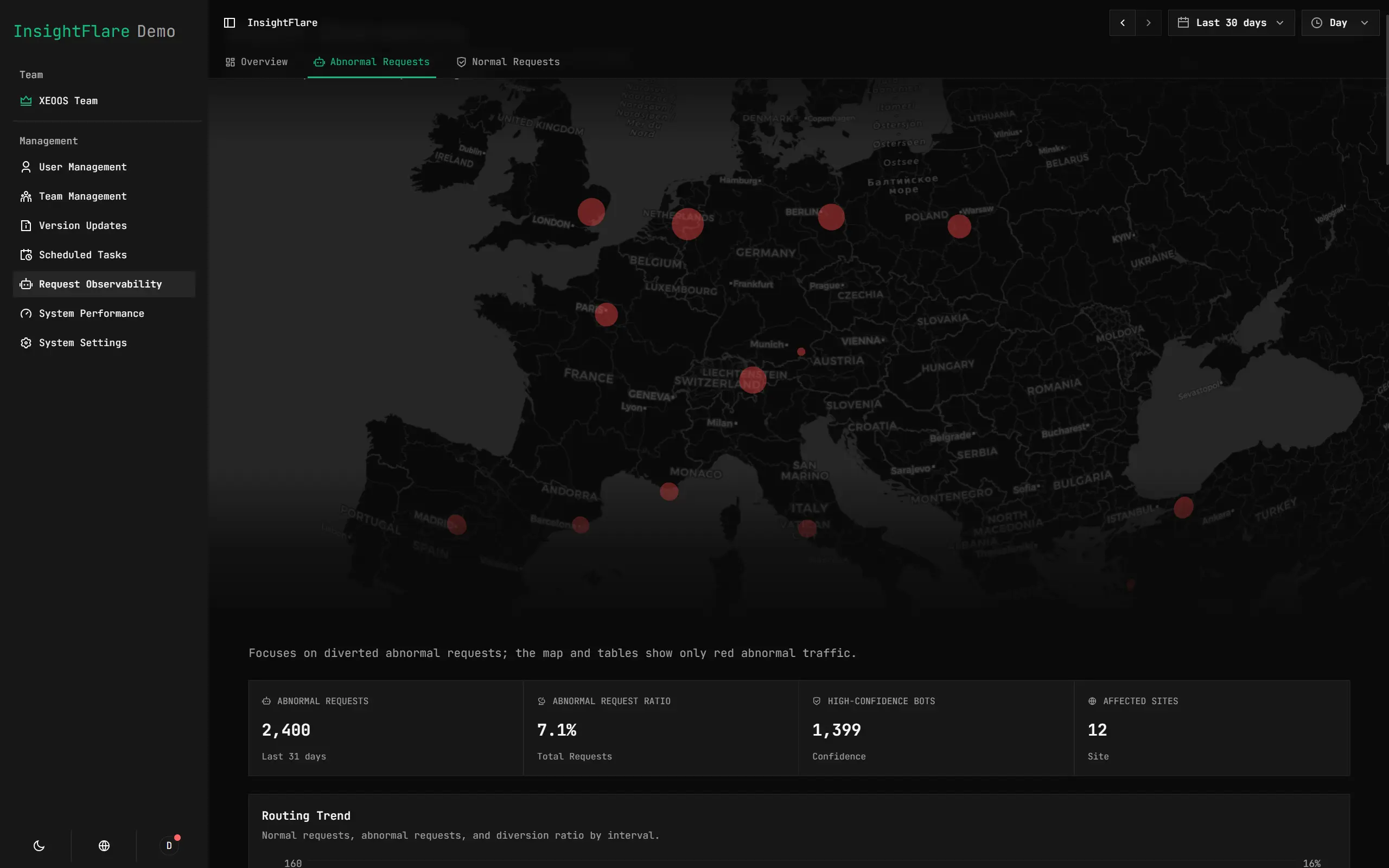Toggle dark mode with moon icon

39,846
